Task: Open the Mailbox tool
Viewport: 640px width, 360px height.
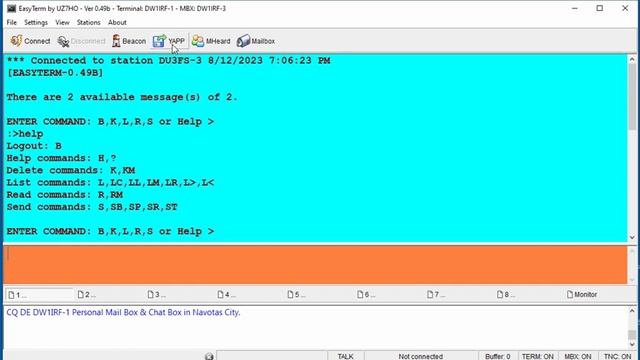Action: coord(256,41)
